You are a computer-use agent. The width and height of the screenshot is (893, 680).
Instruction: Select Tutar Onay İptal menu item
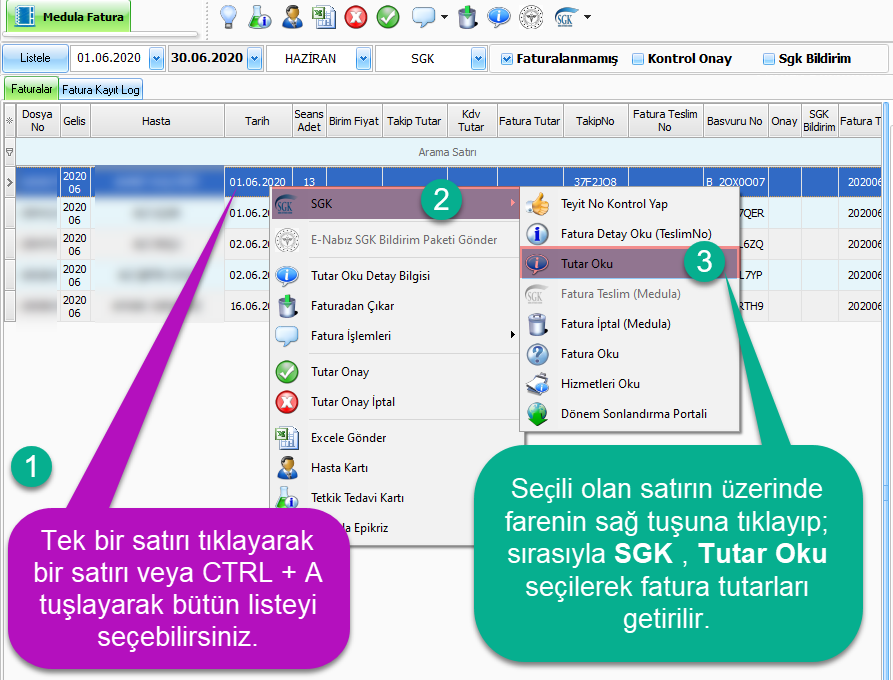pos(395,402)
